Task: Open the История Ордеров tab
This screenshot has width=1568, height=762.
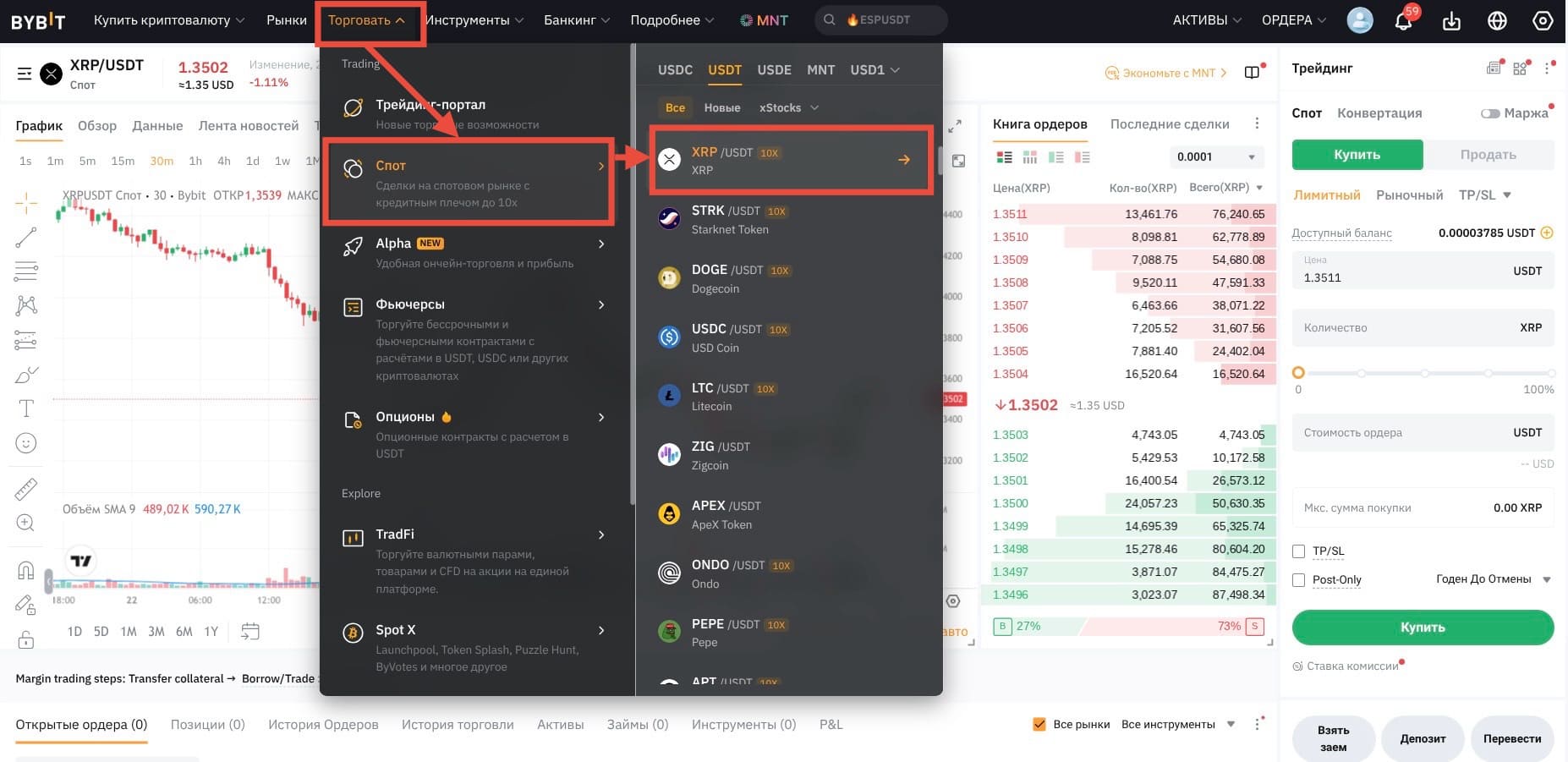Action: coord(323,724)
